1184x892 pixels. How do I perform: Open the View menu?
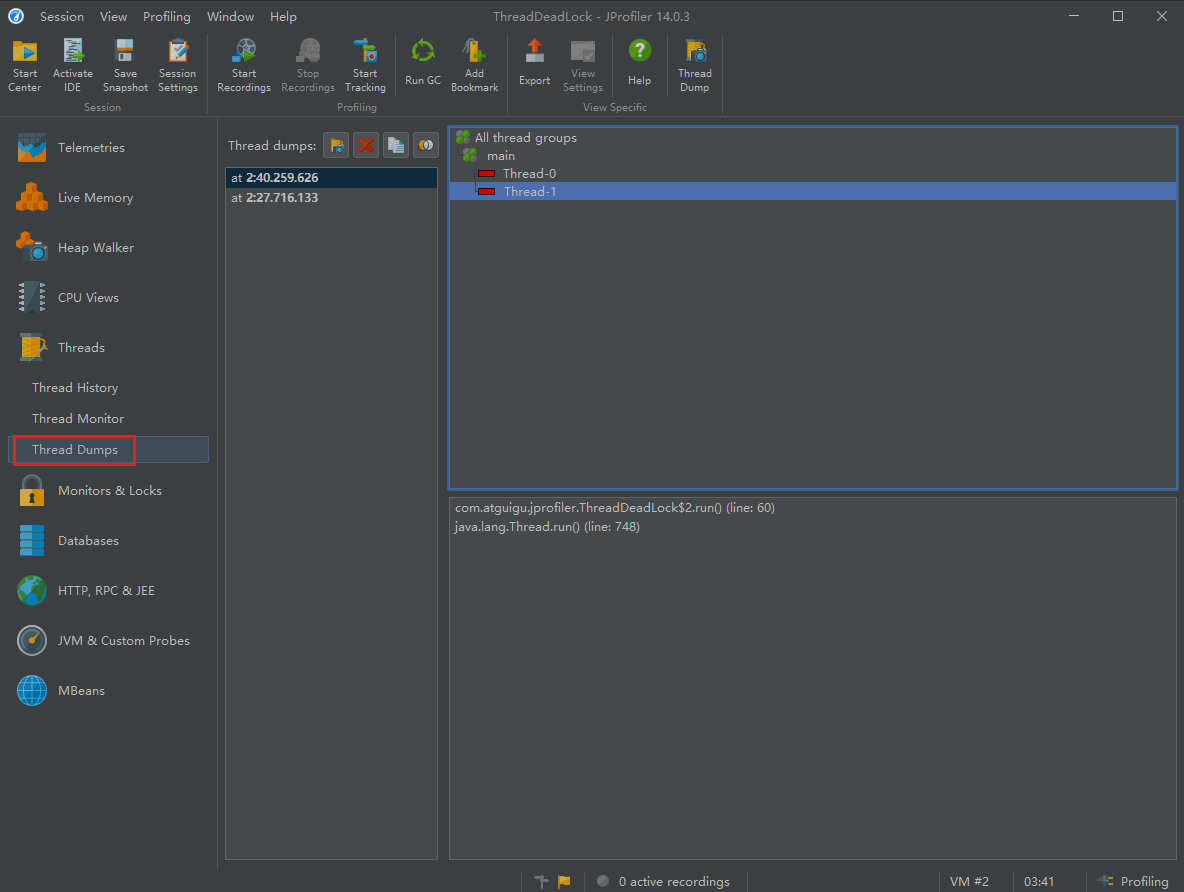tap(113, 17)
